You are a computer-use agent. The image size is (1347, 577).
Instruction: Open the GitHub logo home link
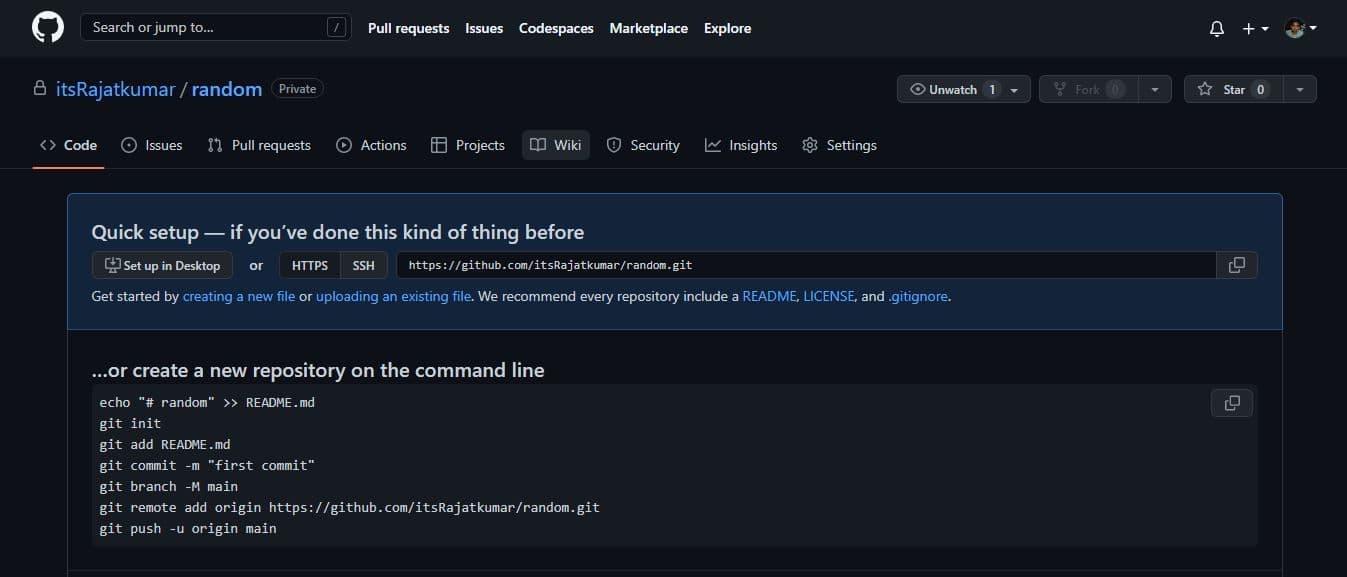(48, 28)
